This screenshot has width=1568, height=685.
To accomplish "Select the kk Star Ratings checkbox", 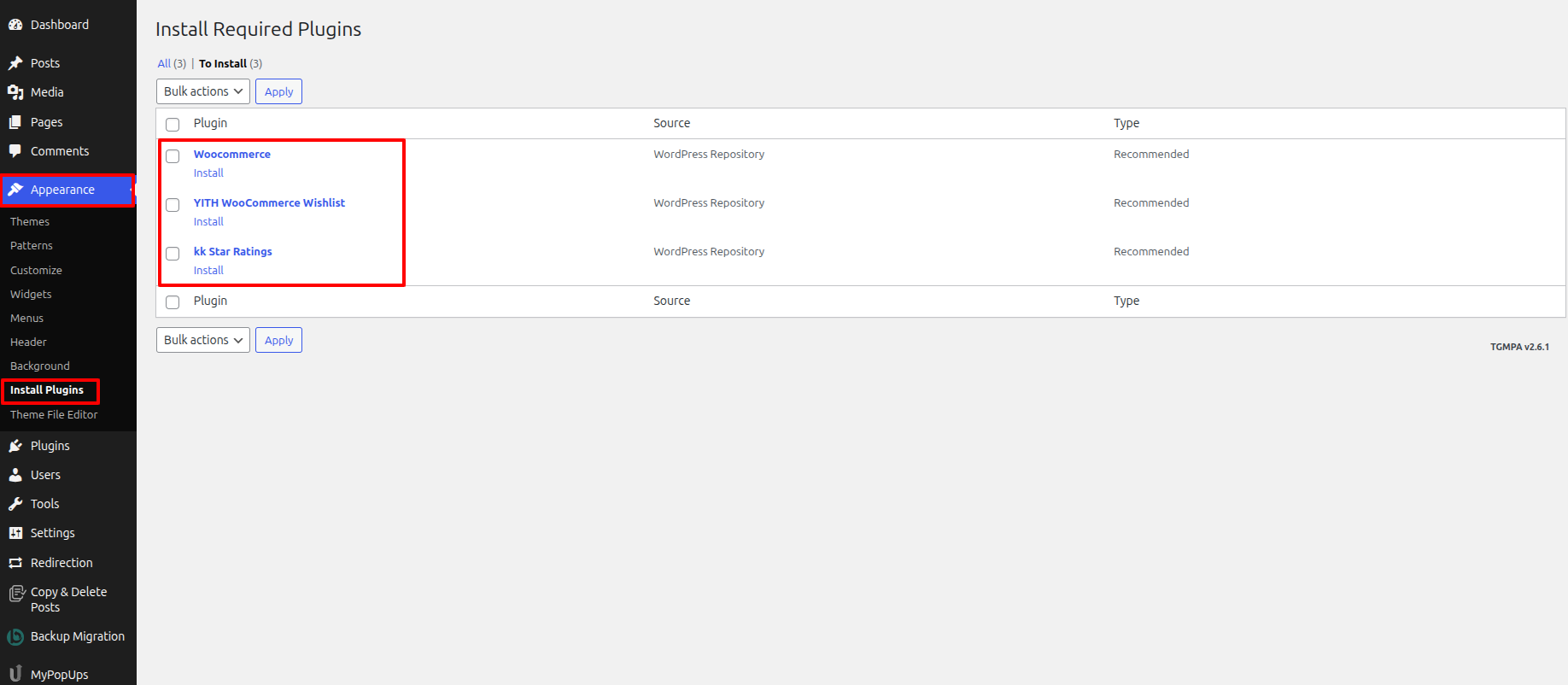I will point(173,254).
